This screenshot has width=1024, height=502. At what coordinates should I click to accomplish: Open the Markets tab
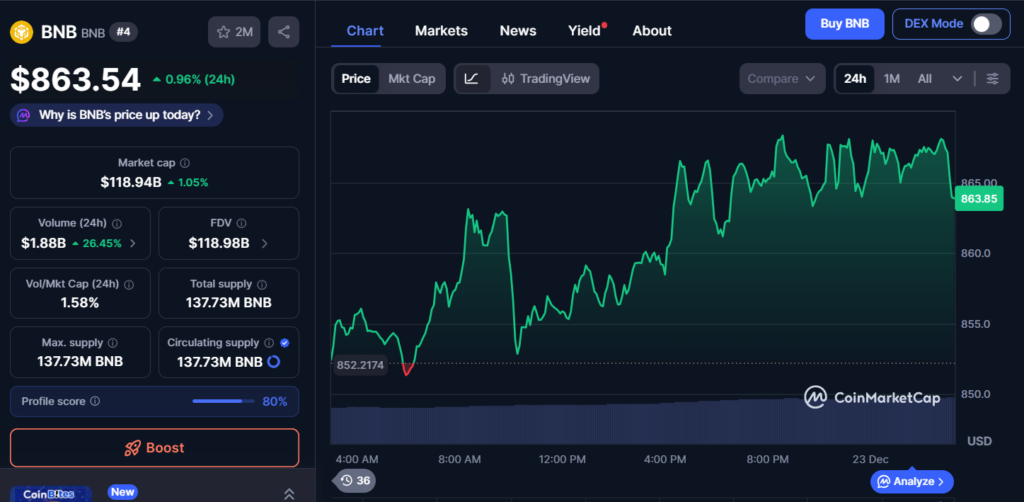[x=441, y=31]
